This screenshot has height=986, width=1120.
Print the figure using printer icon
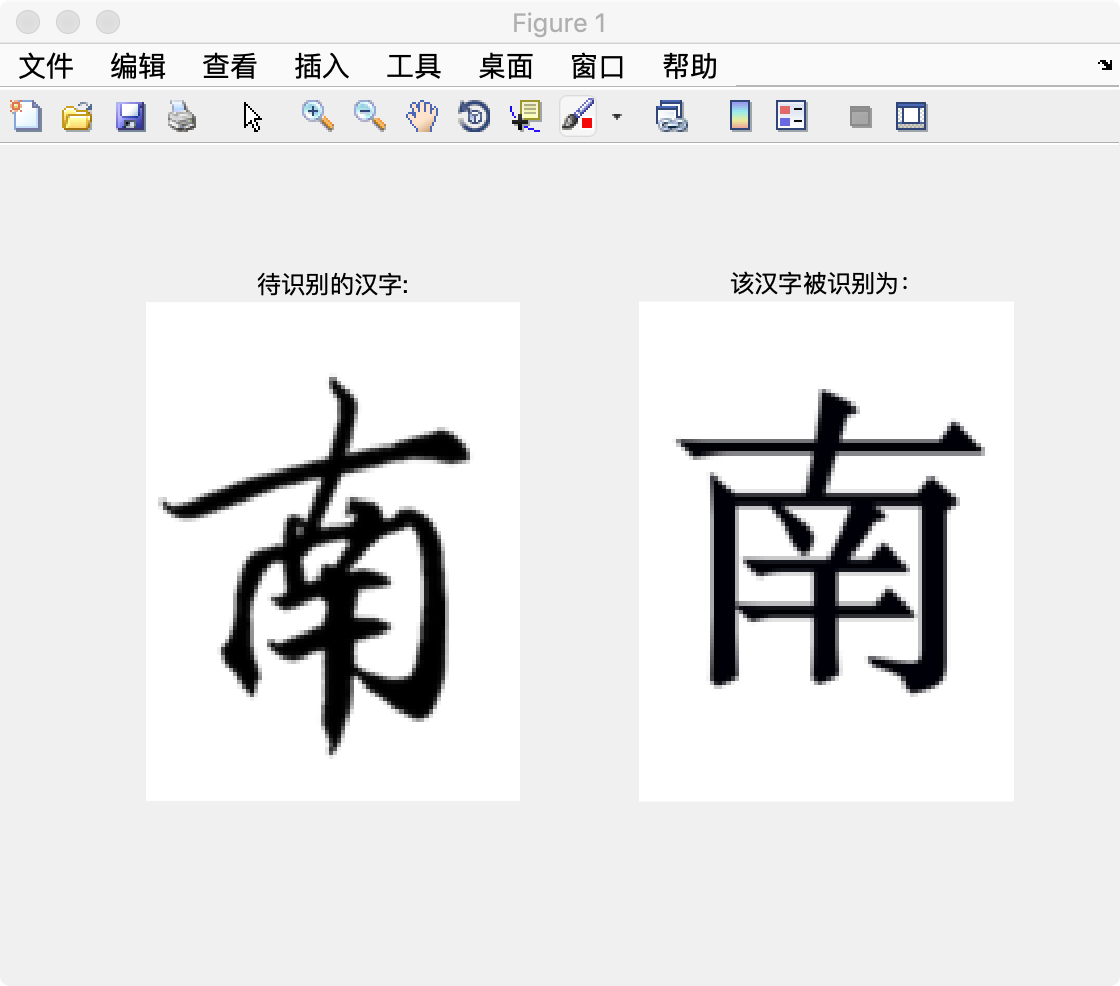[181, 116]
